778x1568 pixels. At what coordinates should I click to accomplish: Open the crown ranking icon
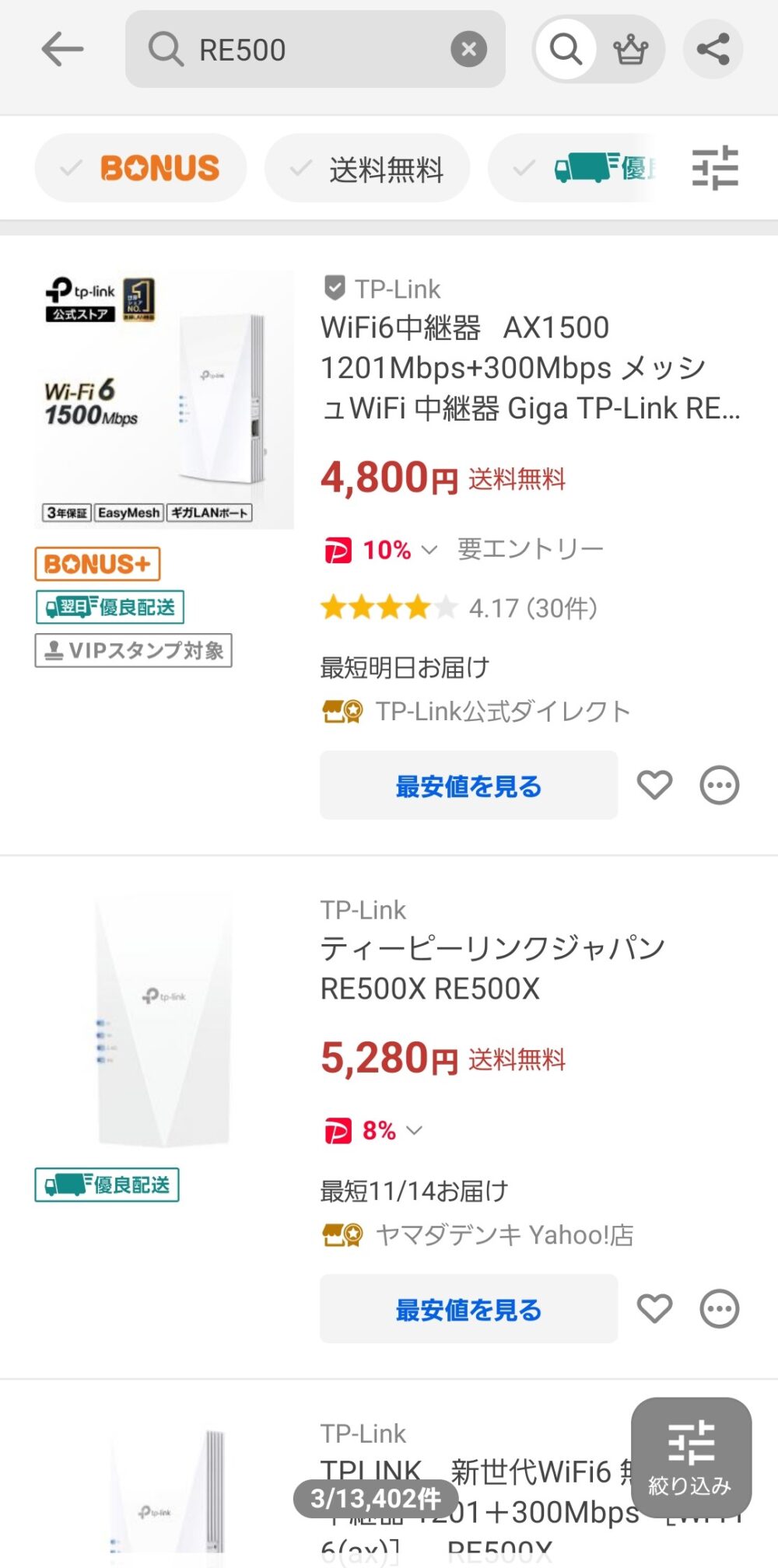[x=630, y=50]
